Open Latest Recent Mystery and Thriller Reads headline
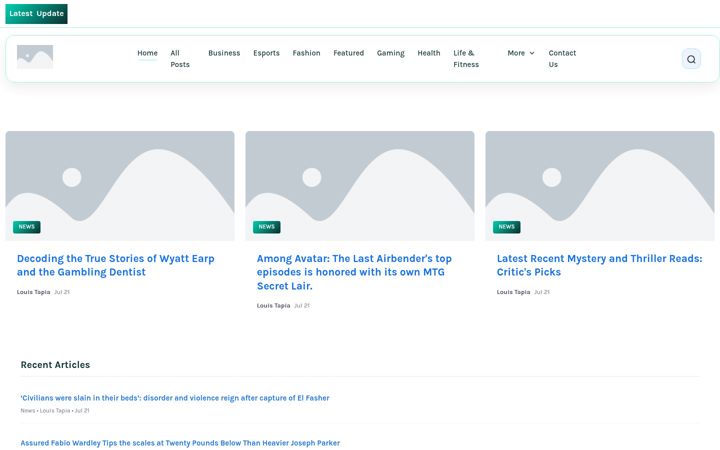 (599, 265)
